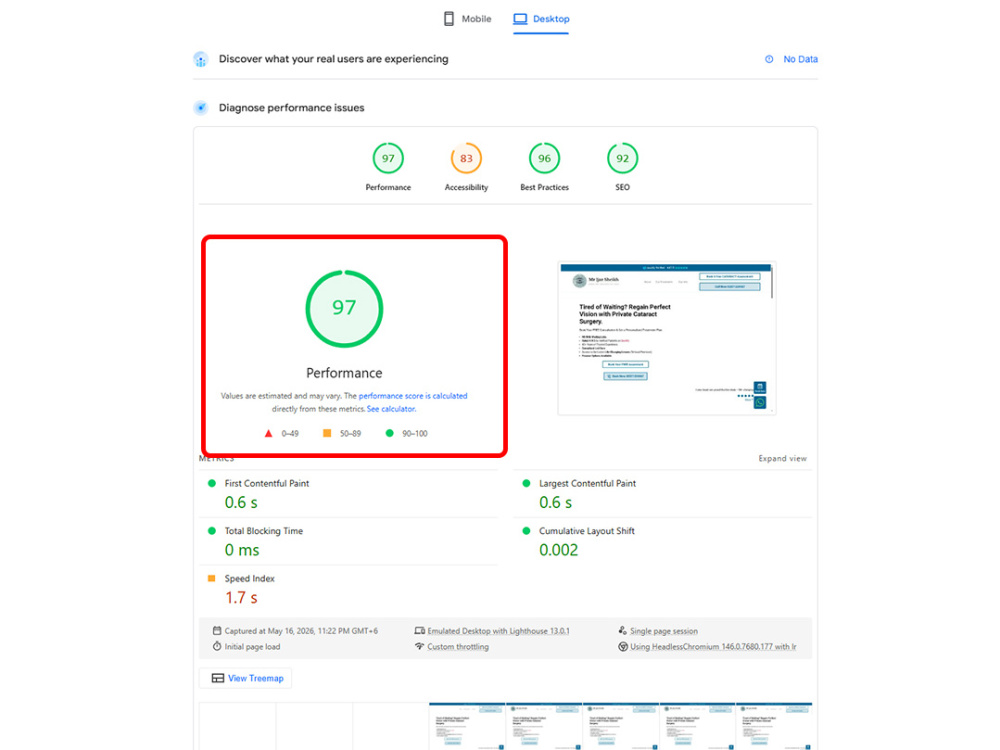This screenshot has height=750, width=1000.
Task: Click the Total Blocking Time green dot
Action: (212, 531)
